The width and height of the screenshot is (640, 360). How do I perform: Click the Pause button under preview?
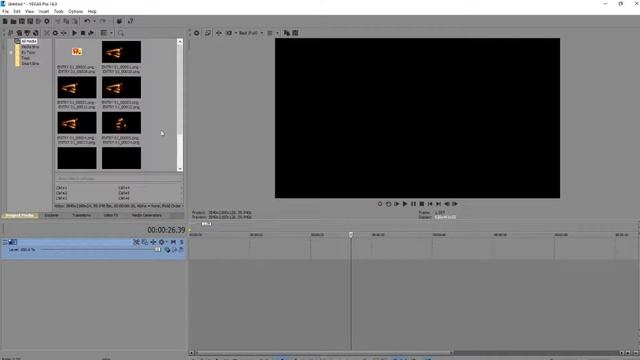[413, 204]
